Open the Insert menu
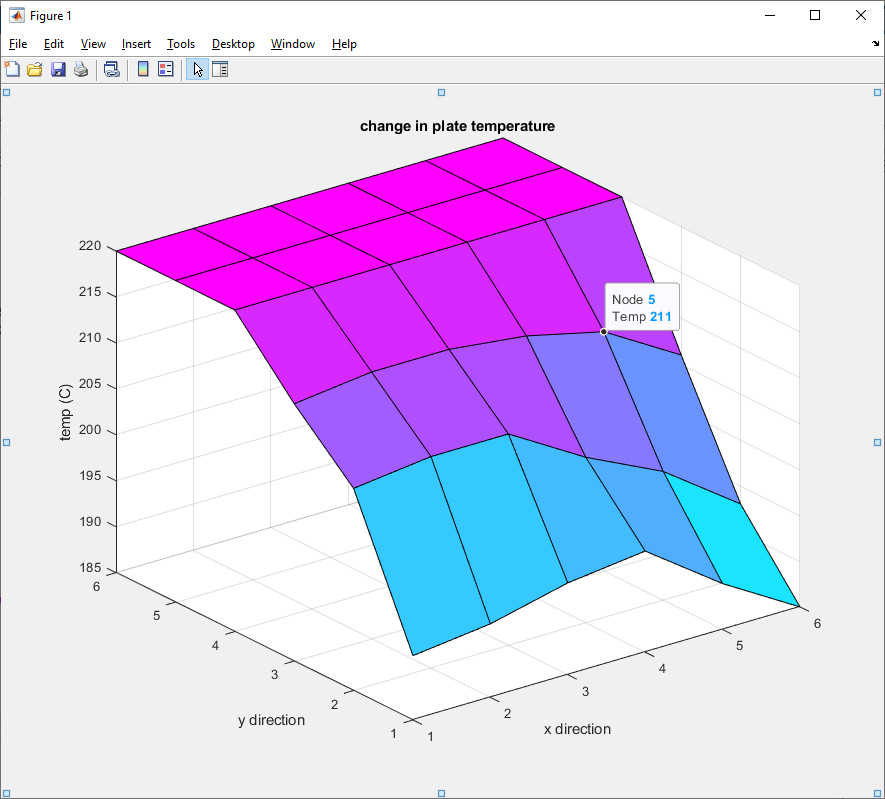 136,44
